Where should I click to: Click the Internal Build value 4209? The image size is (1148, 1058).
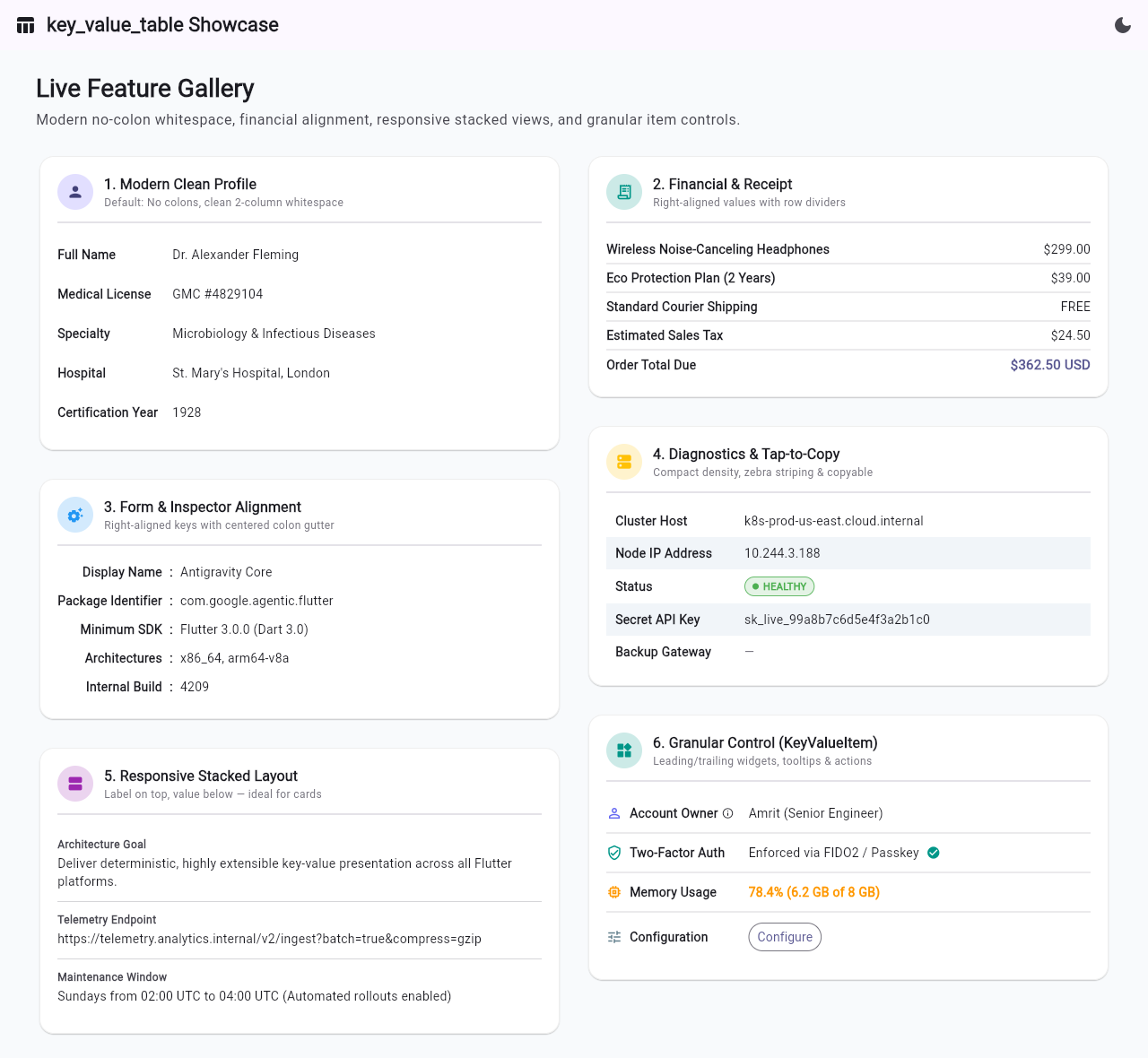click(x=195, y=687)
